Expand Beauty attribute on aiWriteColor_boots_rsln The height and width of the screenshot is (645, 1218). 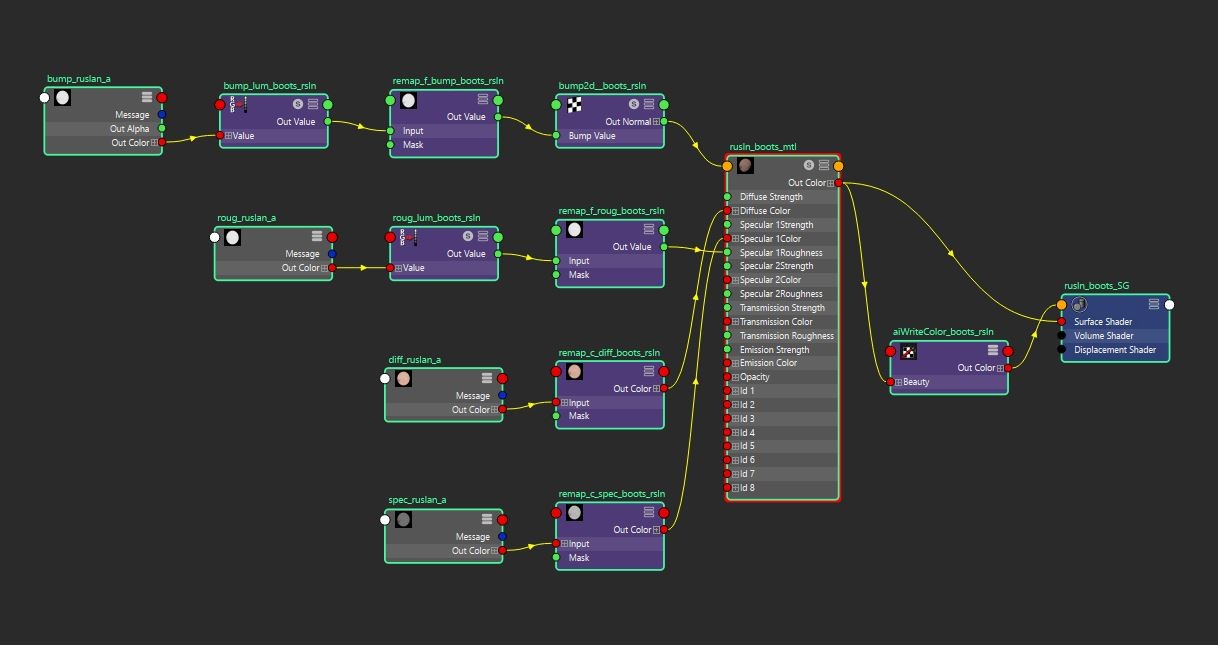898,382
